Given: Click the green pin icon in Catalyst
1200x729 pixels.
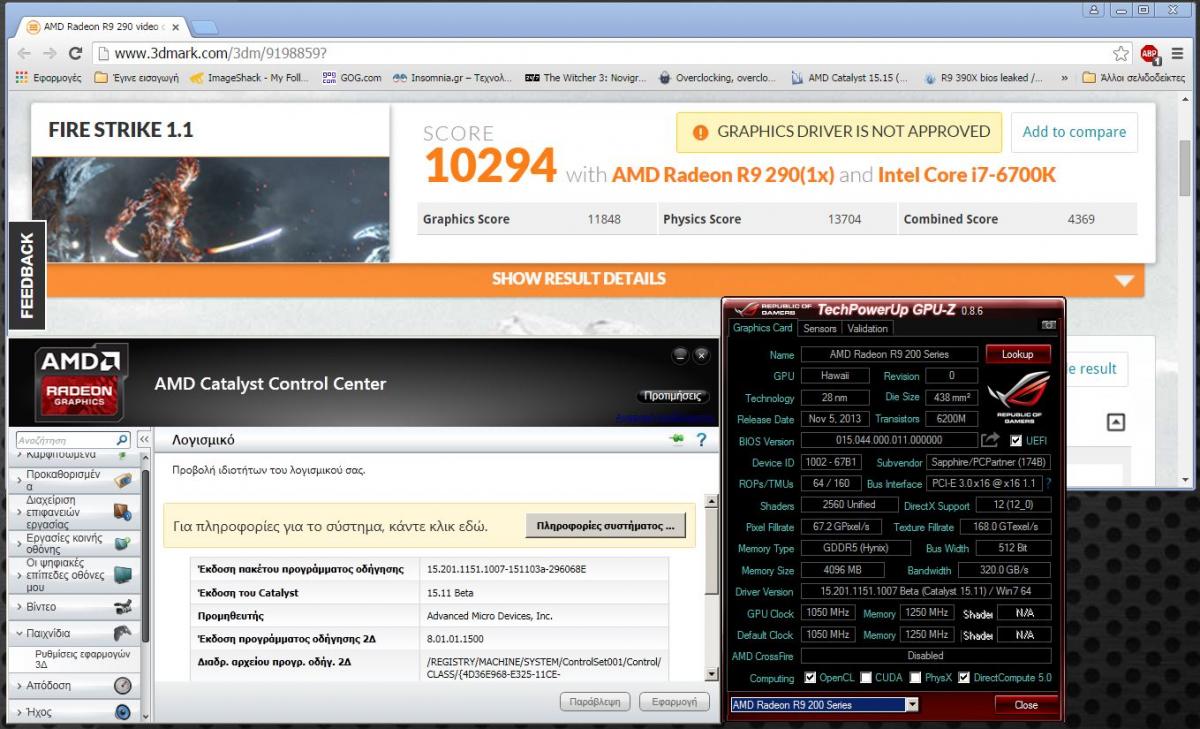Looking at the screenshot, I should click(x=677, y=439).
